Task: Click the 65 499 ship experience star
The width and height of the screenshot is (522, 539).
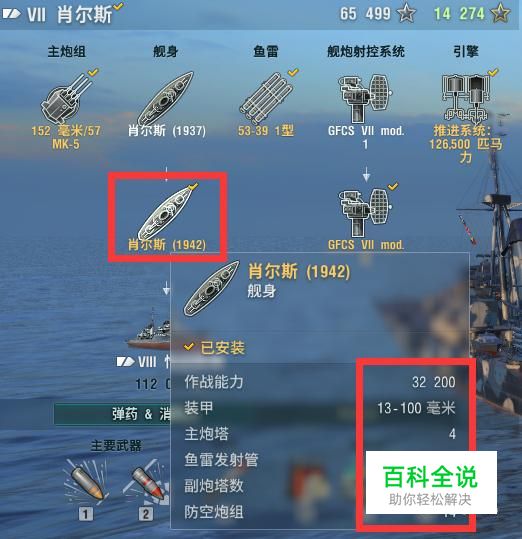Action: 406,14
